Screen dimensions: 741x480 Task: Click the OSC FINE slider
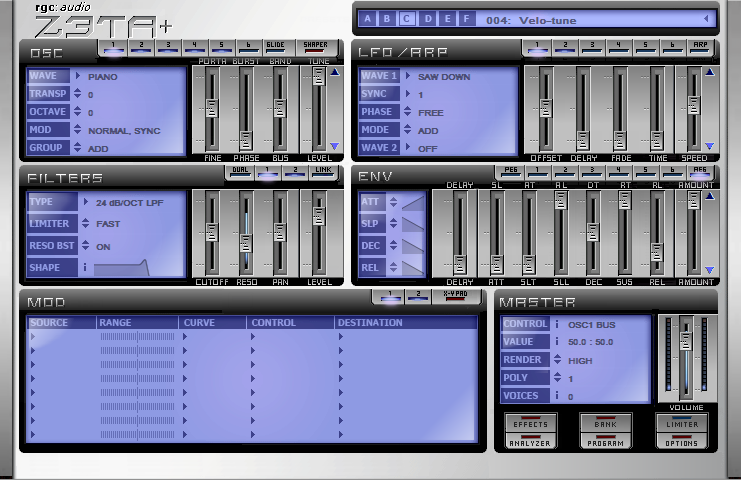[212, 109]
